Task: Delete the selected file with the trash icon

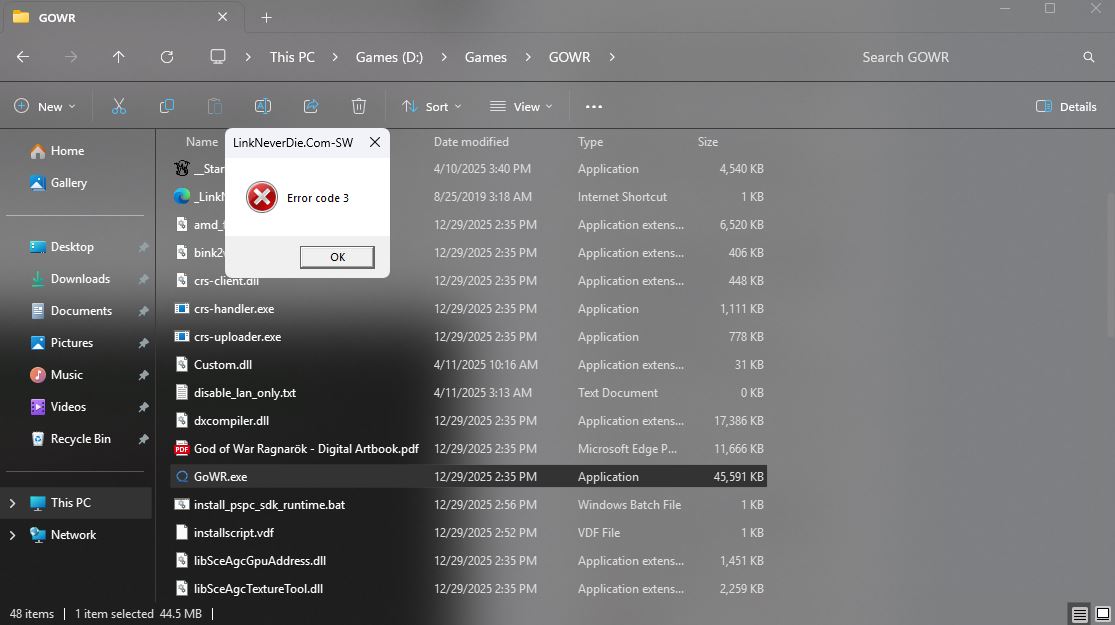Action: (x=358, y=105)
